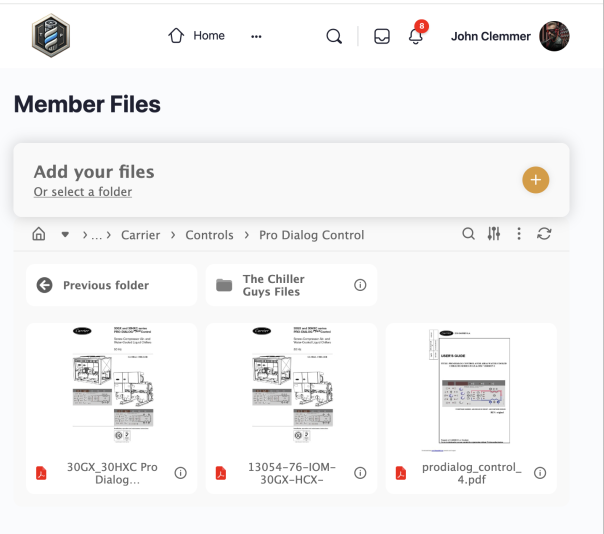Click PDF icon of 30GX_30HXC Pro Dialog

41,473
